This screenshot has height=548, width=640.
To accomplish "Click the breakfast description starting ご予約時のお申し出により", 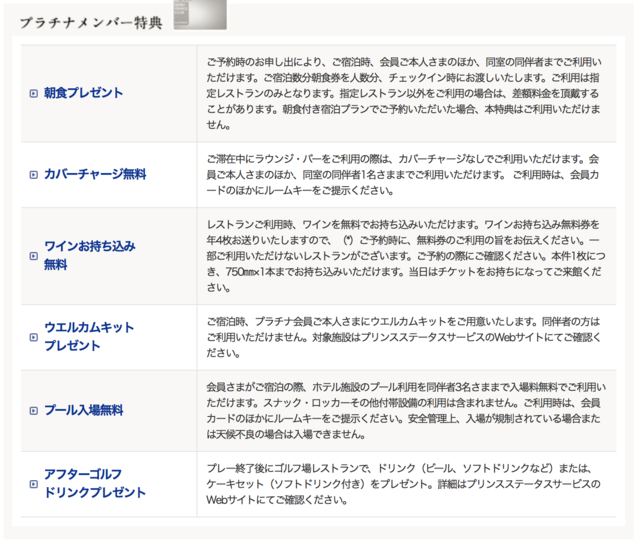I will pos(404,93).
